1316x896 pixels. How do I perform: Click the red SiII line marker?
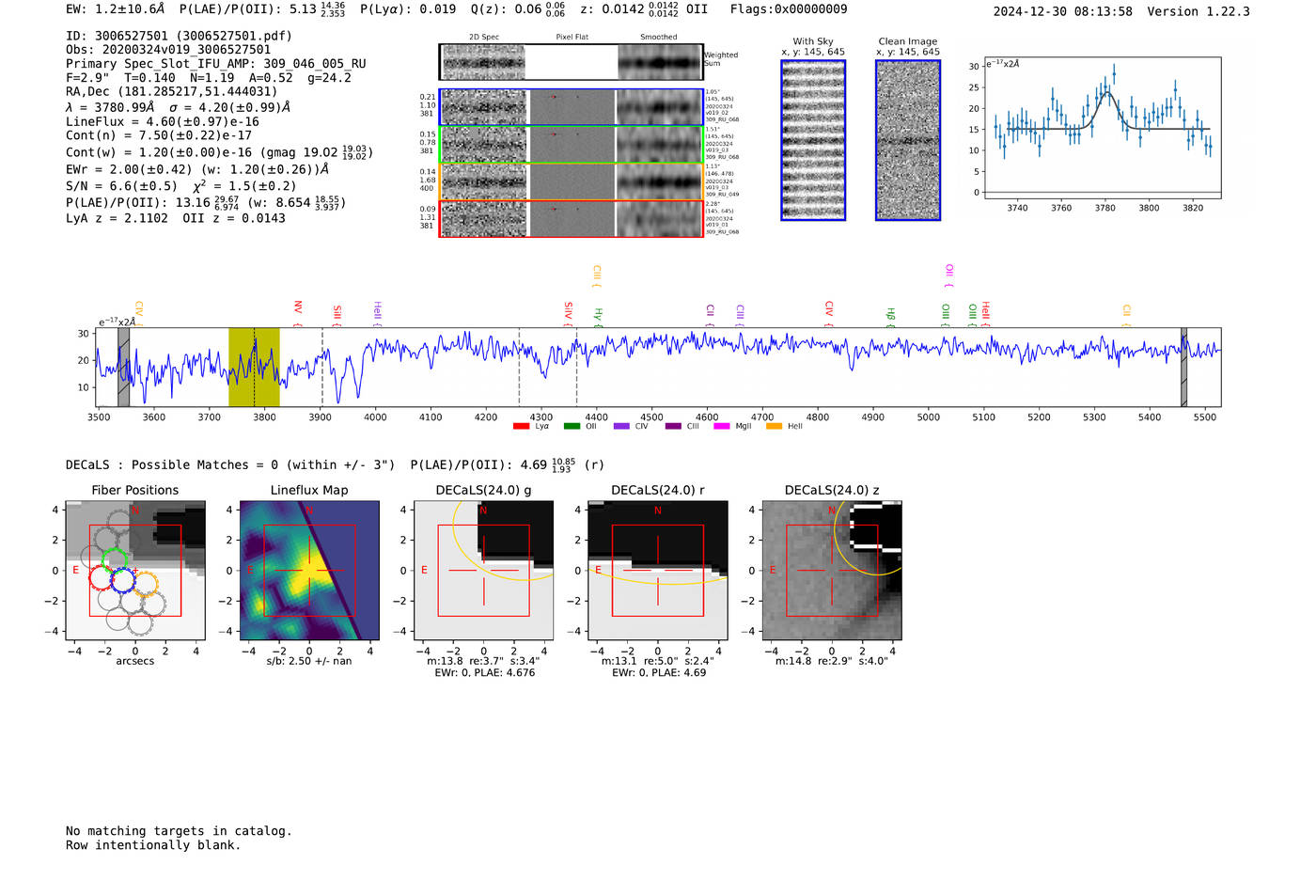click(x=337, y=315)
